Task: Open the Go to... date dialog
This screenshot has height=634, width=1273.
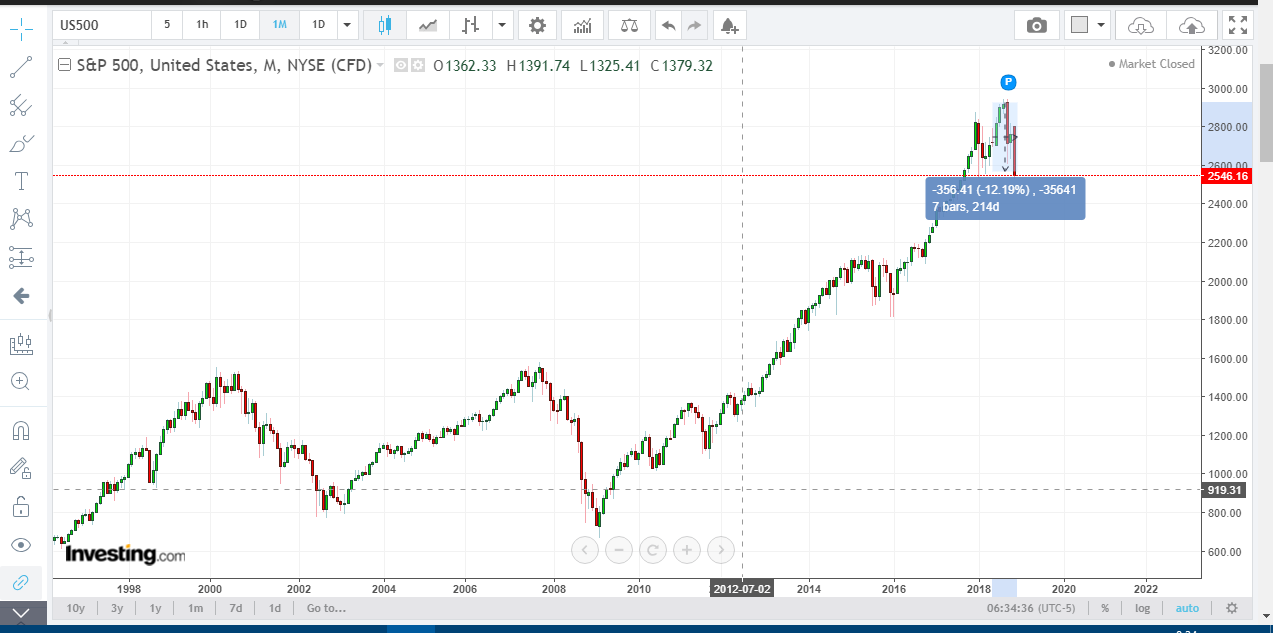Action: tap(326, 608)
